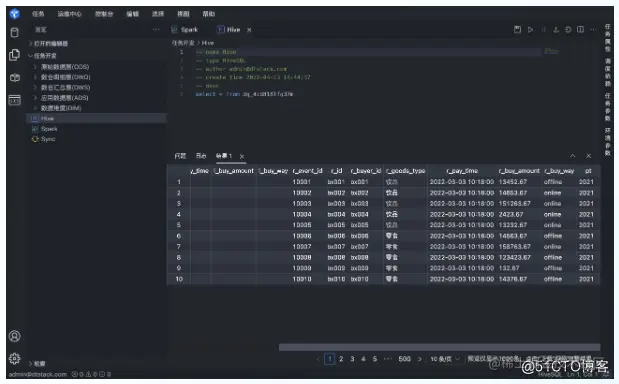
Task: Click the r_pay_time column header
Action: (x=462, y=171)
